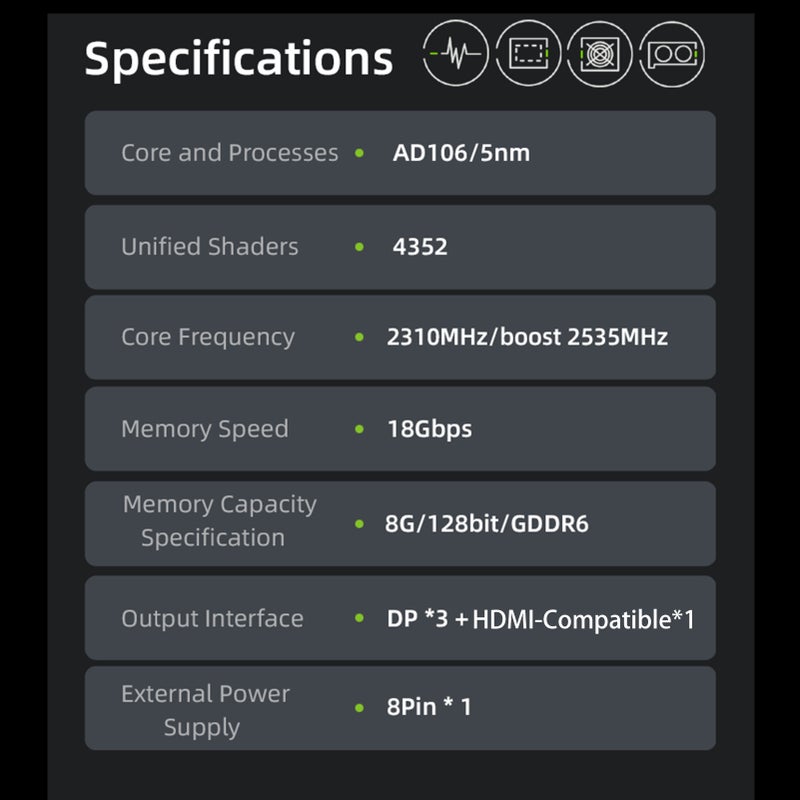
Task: Click the cooling fan icon
Action: click(599, 54)
